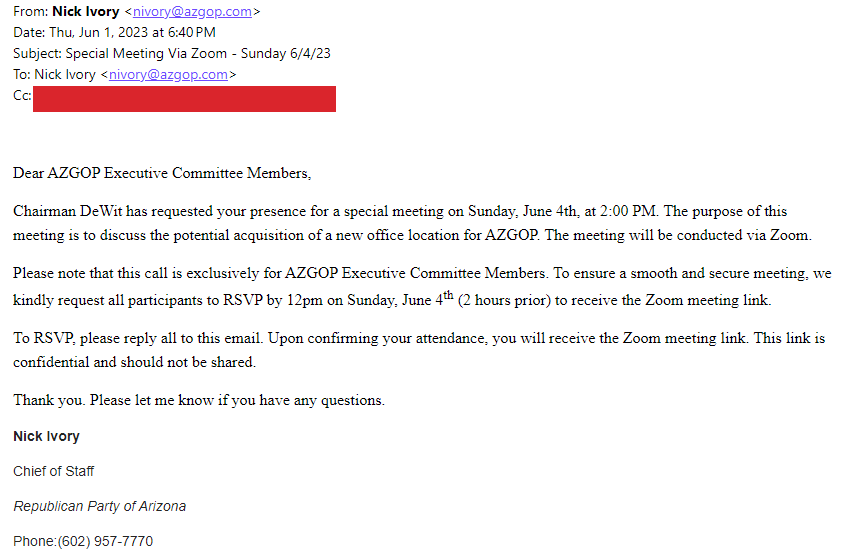This screenshot has height=560, width=852.
Task: Click the phone number (602) 957-7770
Action: coord(105,542)
